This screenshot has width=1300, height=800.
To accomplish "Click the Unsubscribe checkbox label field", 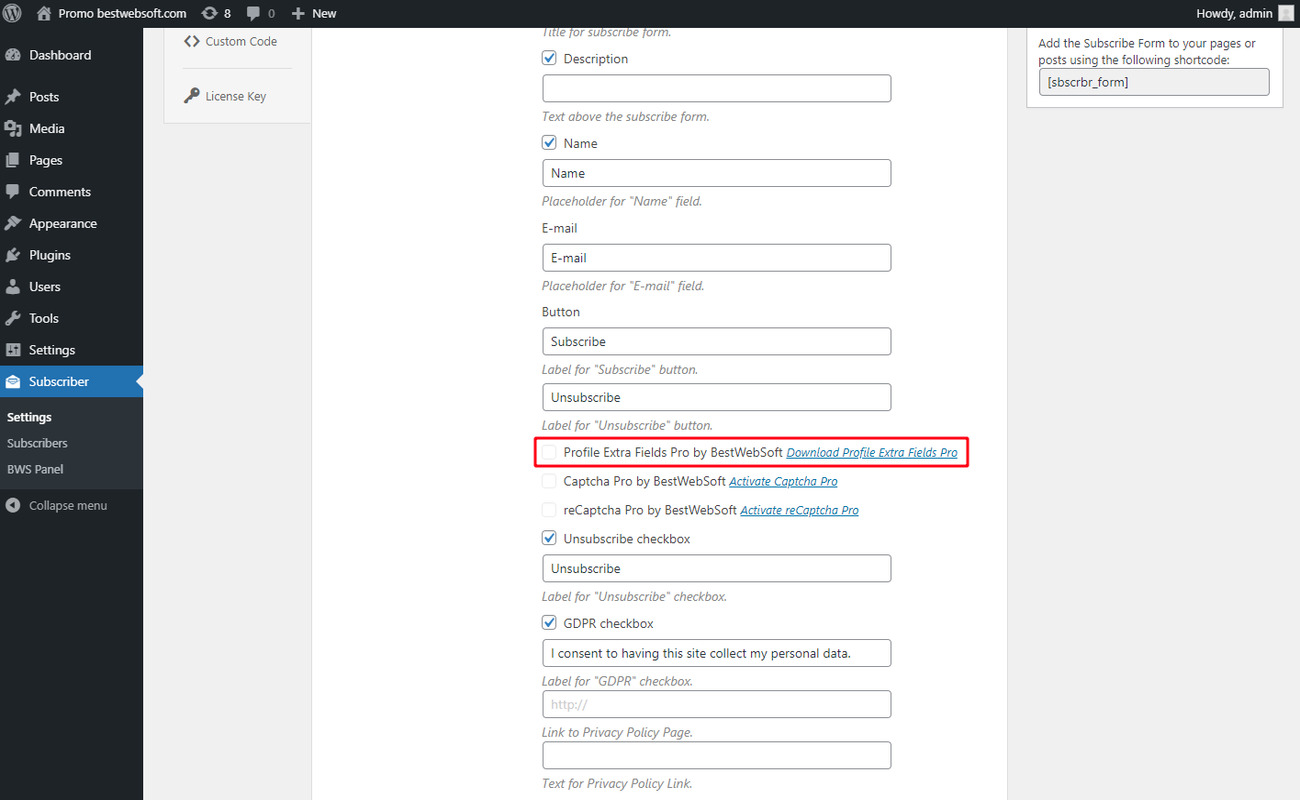I will point(716,568).
